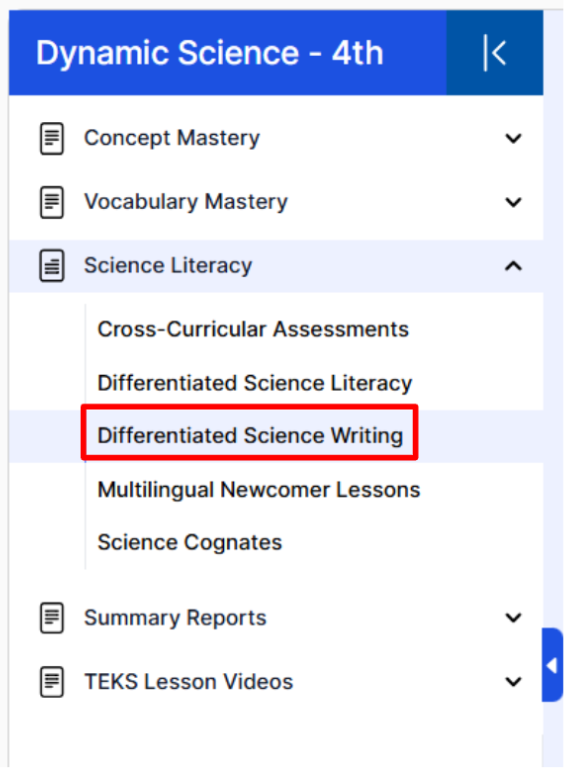
Task: Select the Vocabulary Mastery menu label
Action: [x=186, y=202]
